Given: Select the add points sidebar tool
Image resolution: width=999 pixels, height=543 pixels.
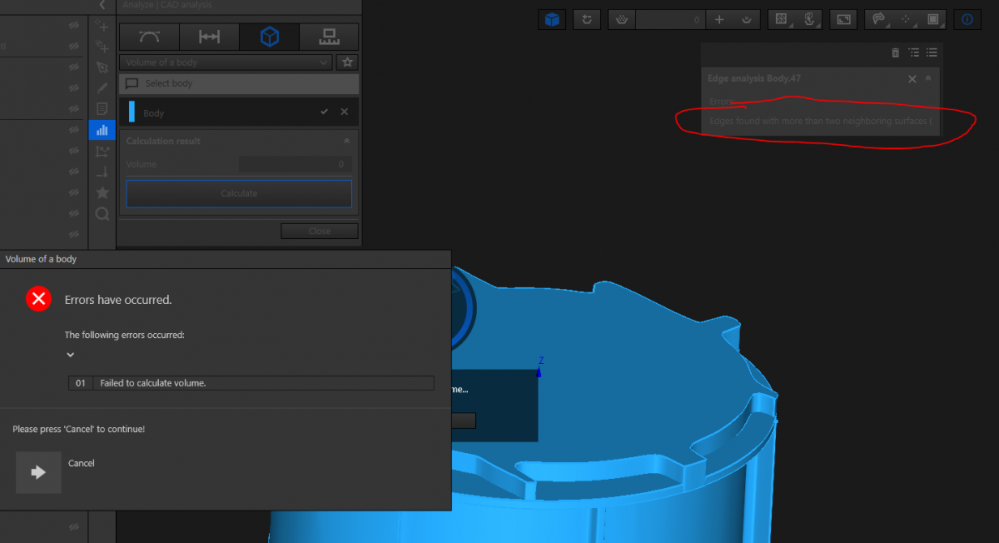Looking at the screenshot, I should click(102, 26).
